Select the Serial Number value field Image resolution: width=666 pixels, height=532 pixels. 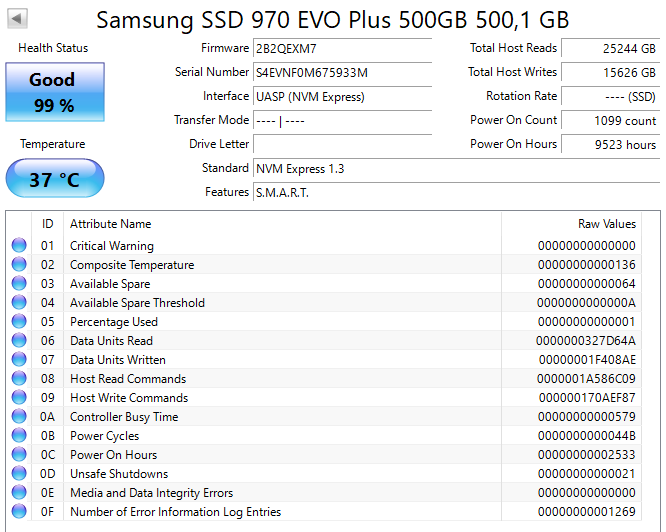click(x=342, y=72)
